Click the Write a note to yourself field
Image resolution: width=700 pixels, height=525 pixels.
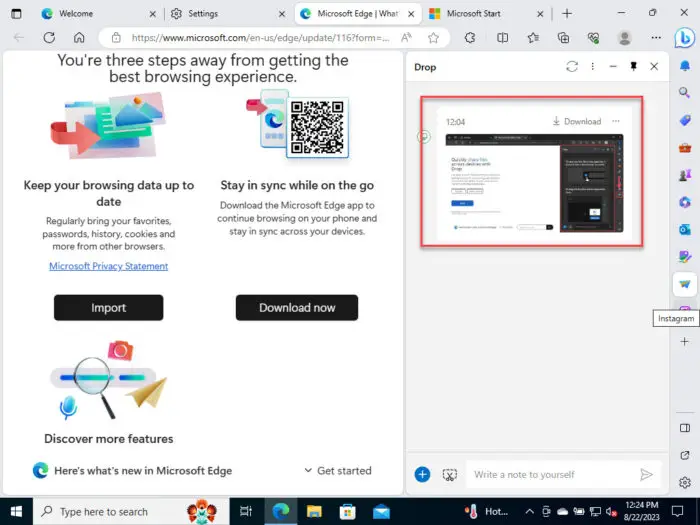(553, 475)
